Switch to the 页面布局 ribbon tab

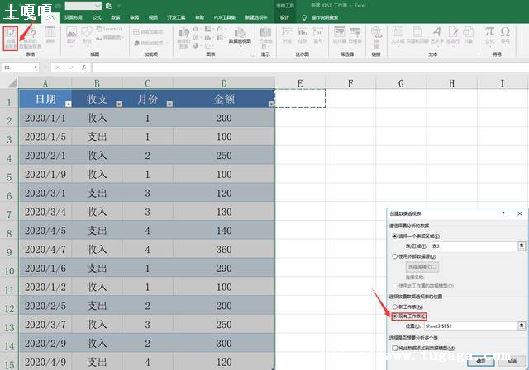(x=73, y=18)
